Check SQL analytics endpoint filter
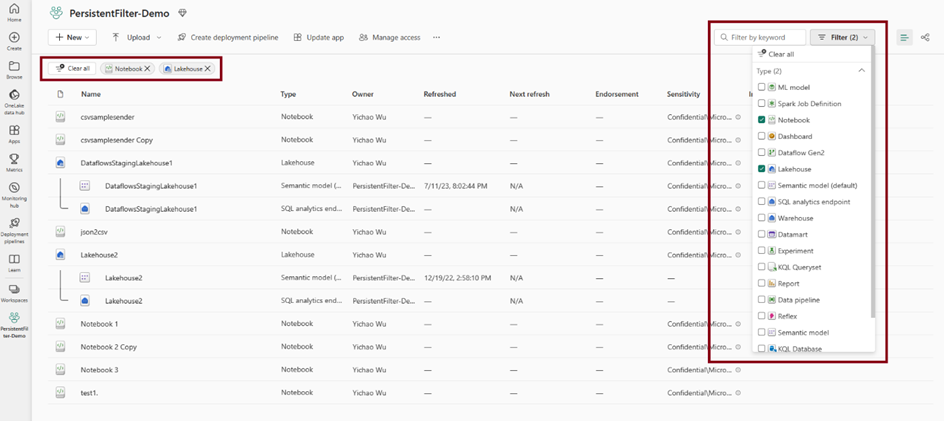 click(x=762, y=202)
